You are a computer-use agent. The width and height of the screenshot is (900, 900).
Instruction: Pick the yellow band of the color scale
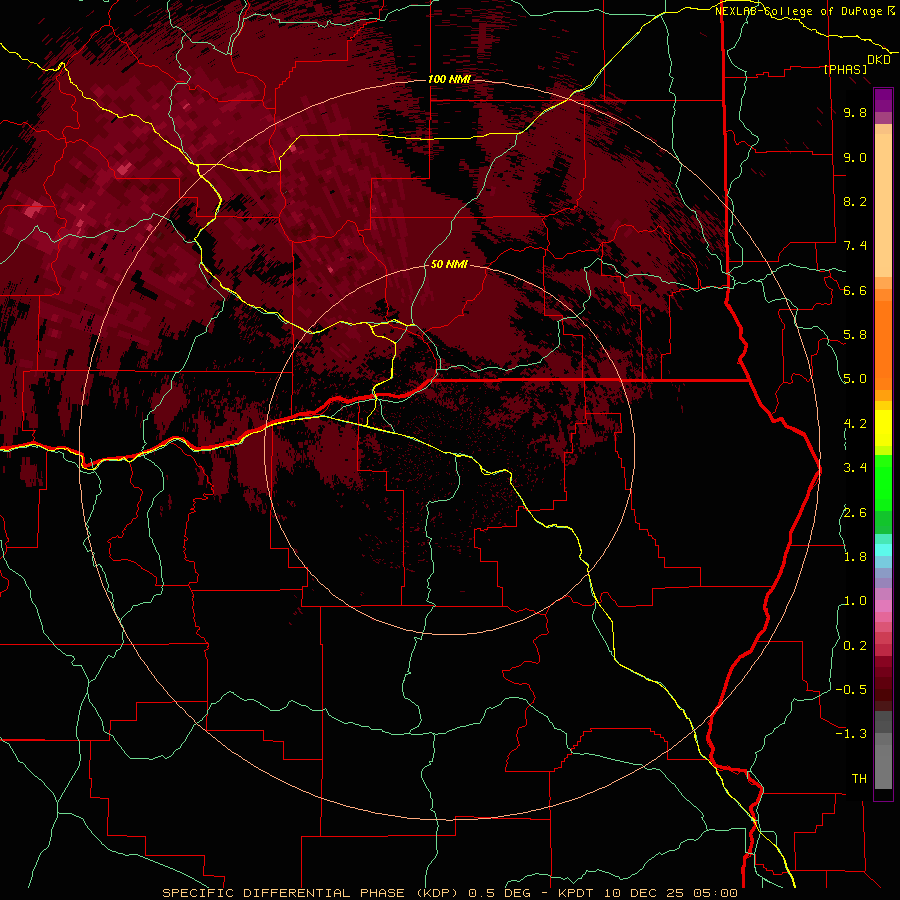pos(883,428)
